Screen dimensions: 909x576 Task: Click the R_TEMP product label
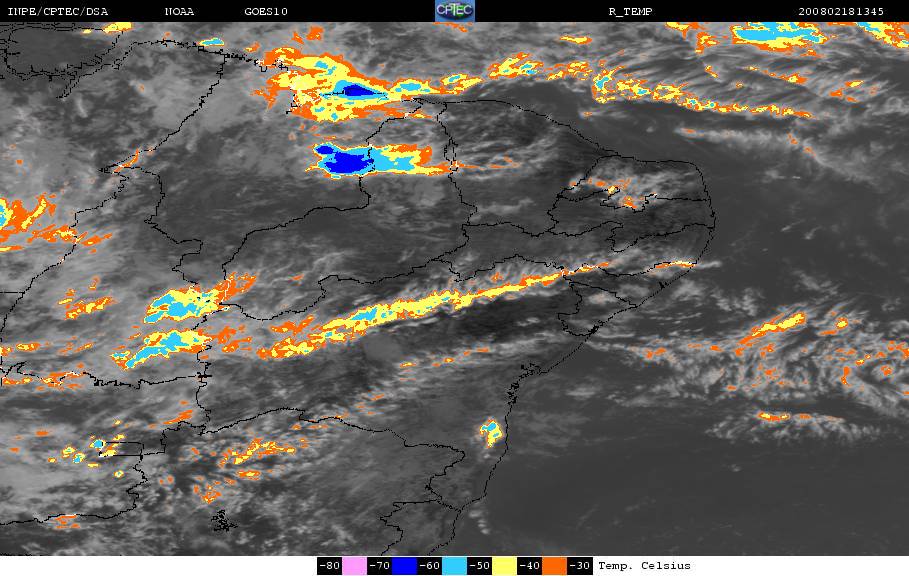(630, 12)
